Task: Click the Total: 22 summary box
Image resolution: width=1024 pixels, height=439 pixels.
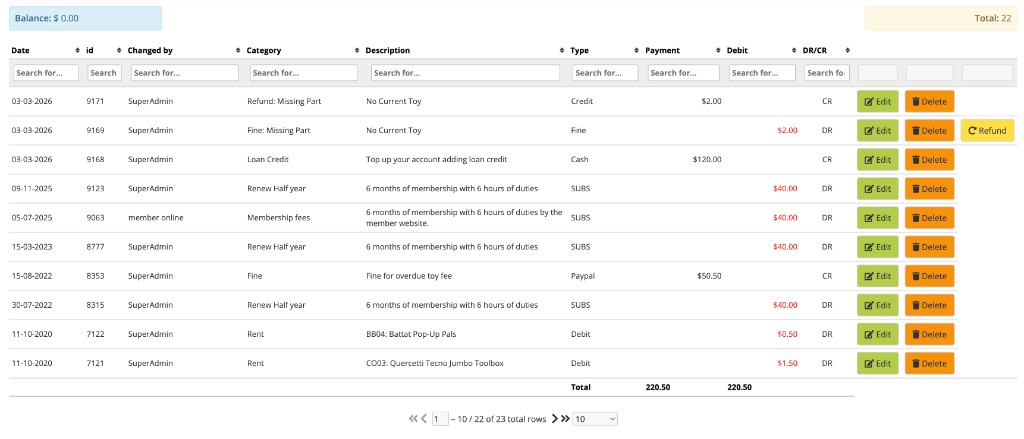Action: tap(940, 18)
